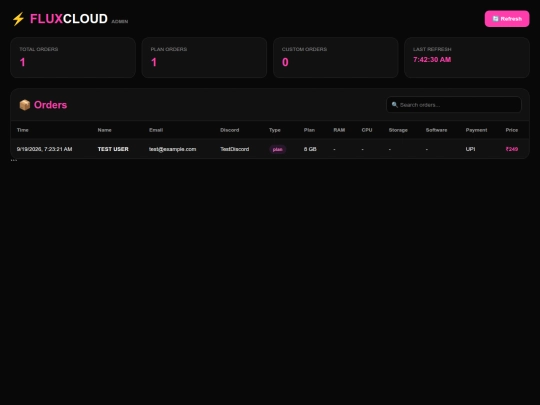Image resolution: width=540 pixels, height=405 pixels.
Task: Click the UPI payment cell
Action: [x=470, y=149]
